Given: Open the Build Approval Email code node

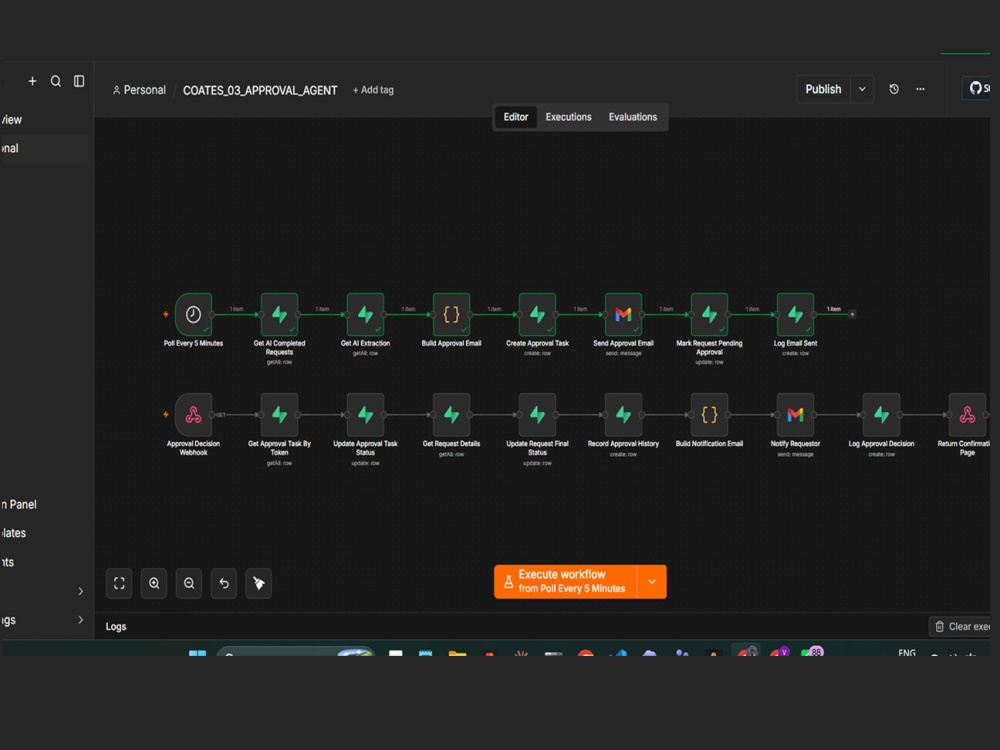Looking at the screenshot, I should 452,314.
